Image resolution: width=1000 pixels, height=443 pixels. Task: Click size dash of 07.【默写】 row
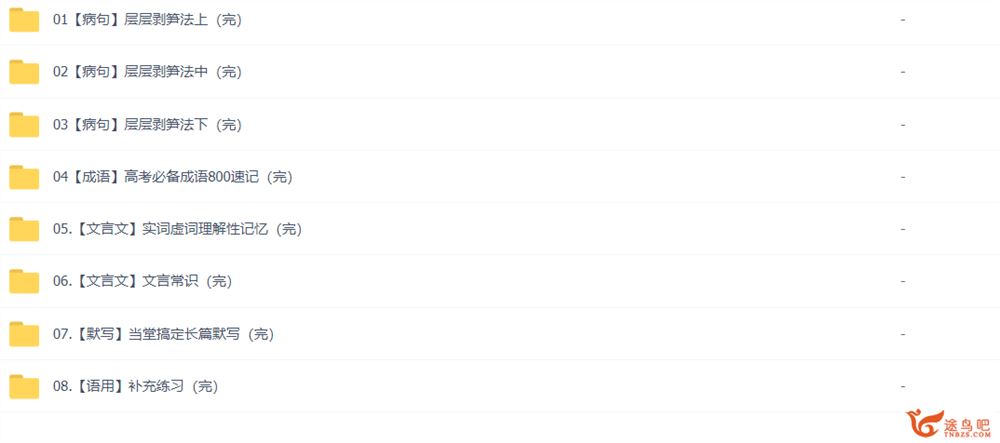tap(903, 335)
